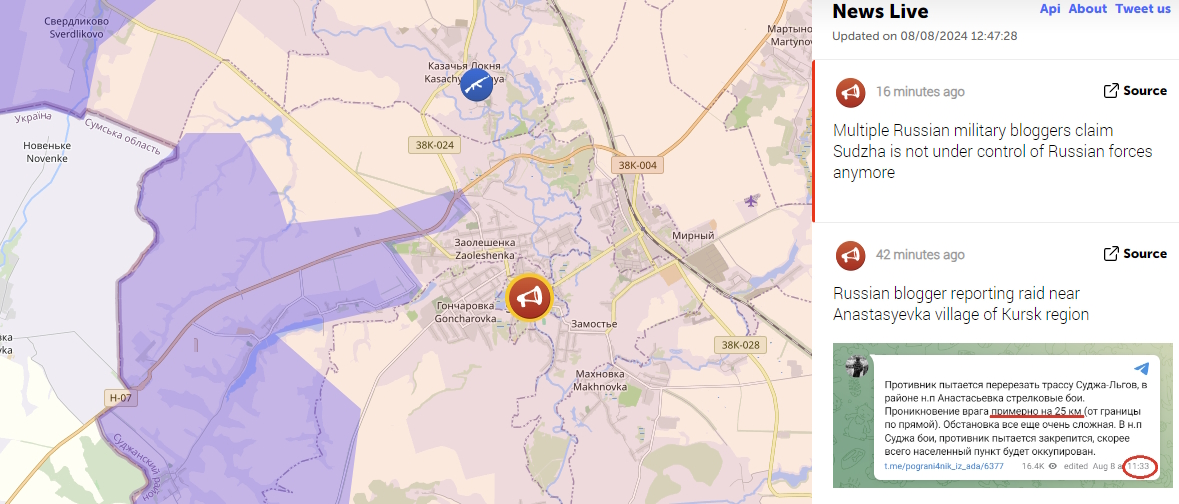This screenshot has width=1179, height=504.
Task: Open the About link
Action: click(1087, 9)
